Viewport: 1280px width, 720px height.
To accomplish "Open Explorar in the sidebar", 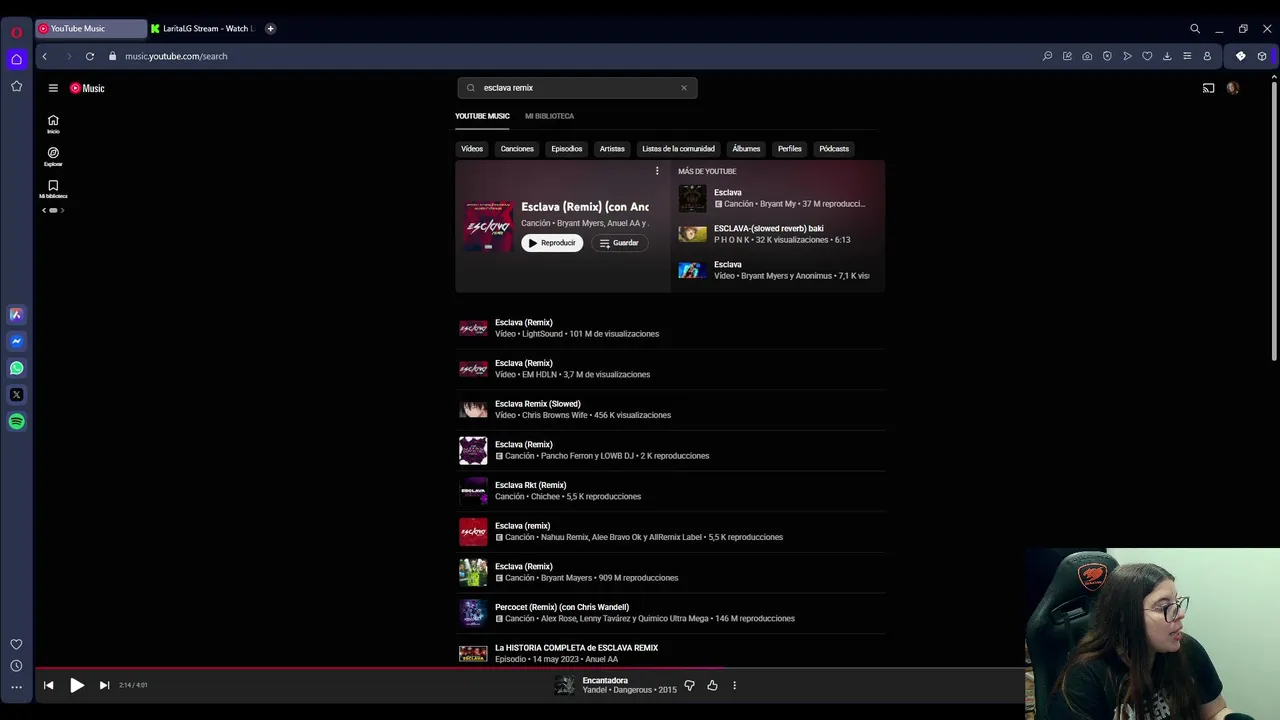I will (53, 156).
